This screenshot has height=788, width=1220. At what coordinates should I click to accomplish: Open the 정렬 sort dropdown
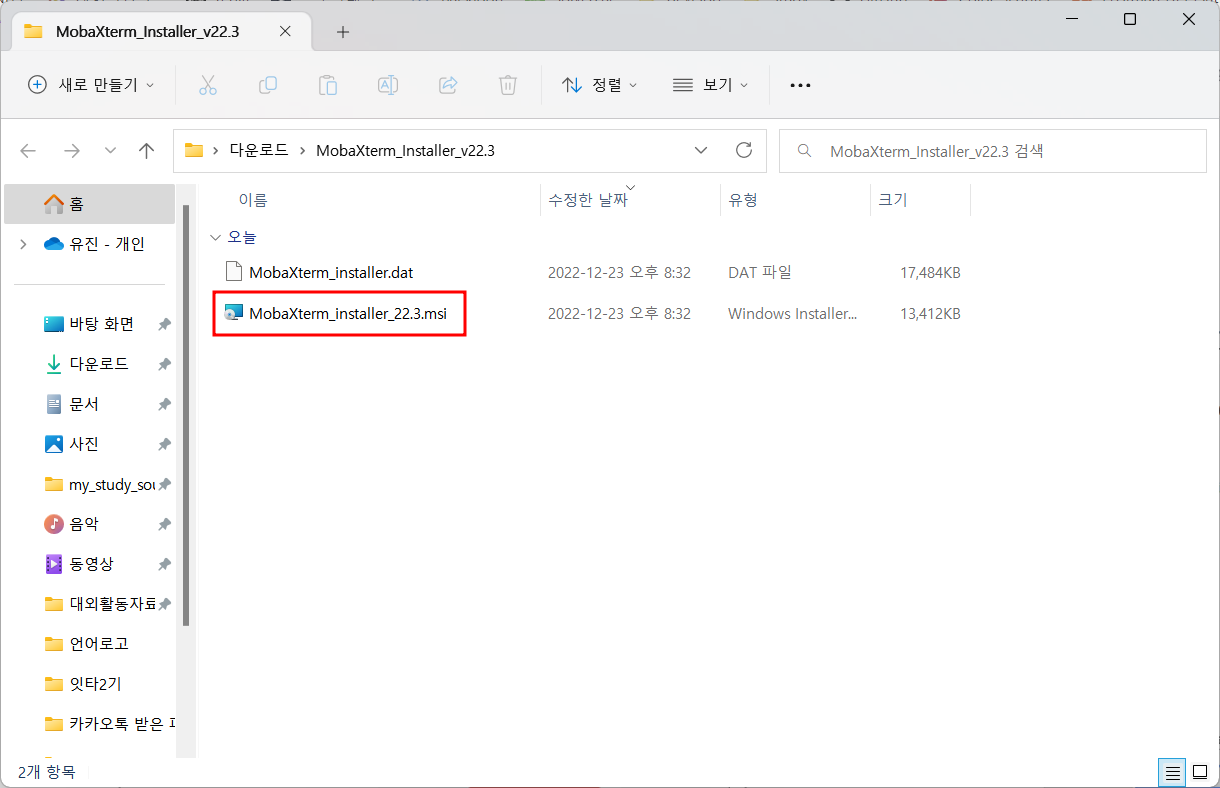[x=599, y=85]
